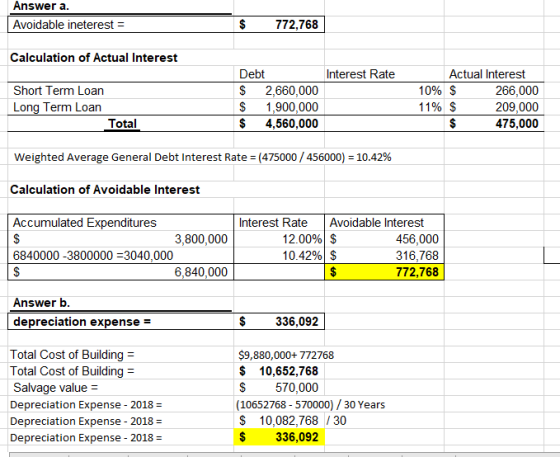Select the first 'Total Cost of Building =' label
The image size is (560, 457).
click(x=72, y=355)
